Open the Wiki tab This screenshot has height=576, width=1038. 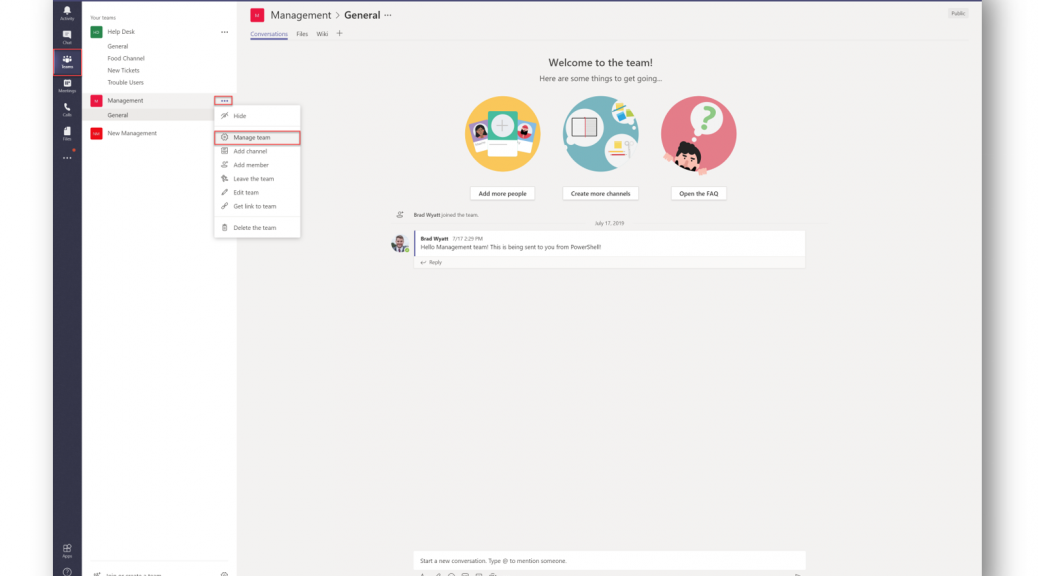322,34
